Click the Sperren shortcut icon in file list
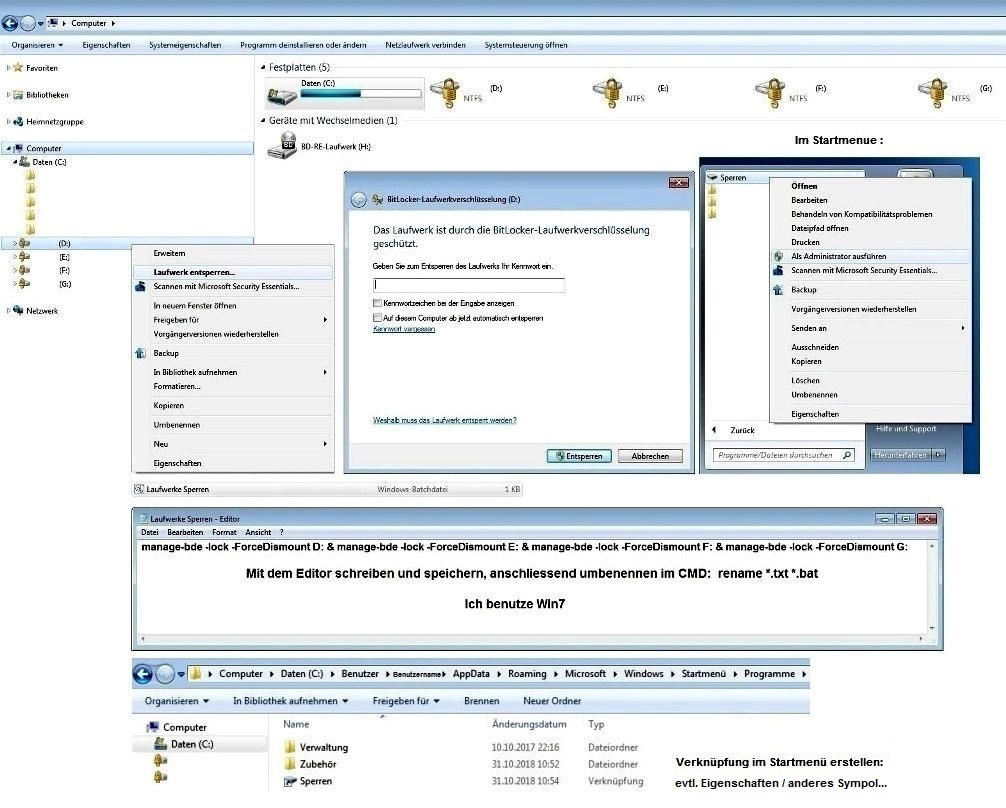The image size is (1006, 808). 290,781
